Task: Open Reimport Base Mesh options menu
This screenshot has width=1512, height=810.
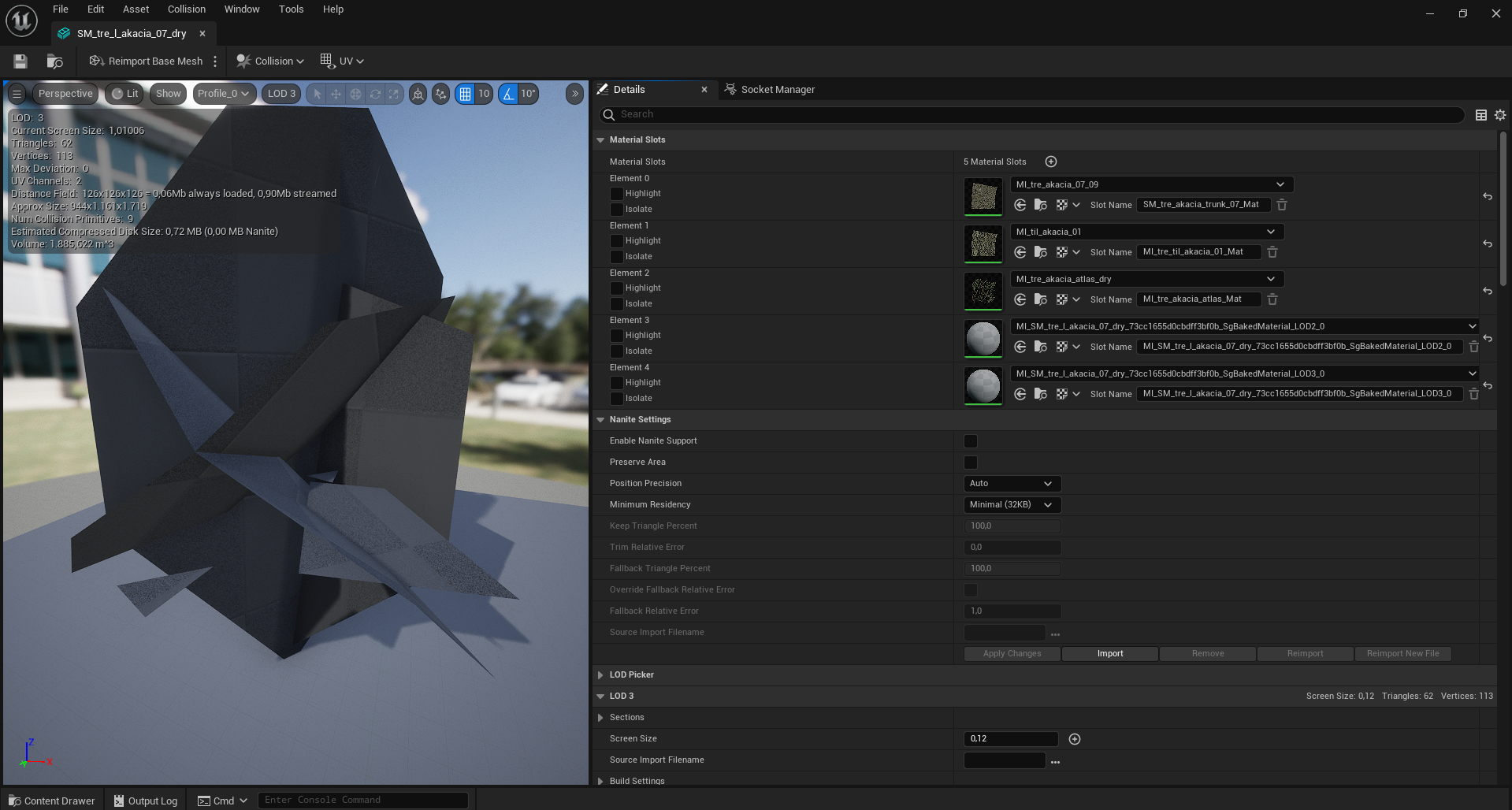Action: pyautogui.click(x=215, y=61)
